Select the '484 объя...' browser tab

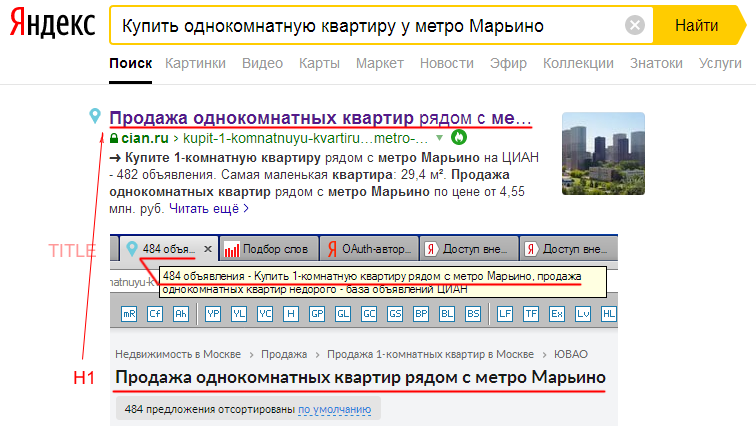[x=168, y=249]
